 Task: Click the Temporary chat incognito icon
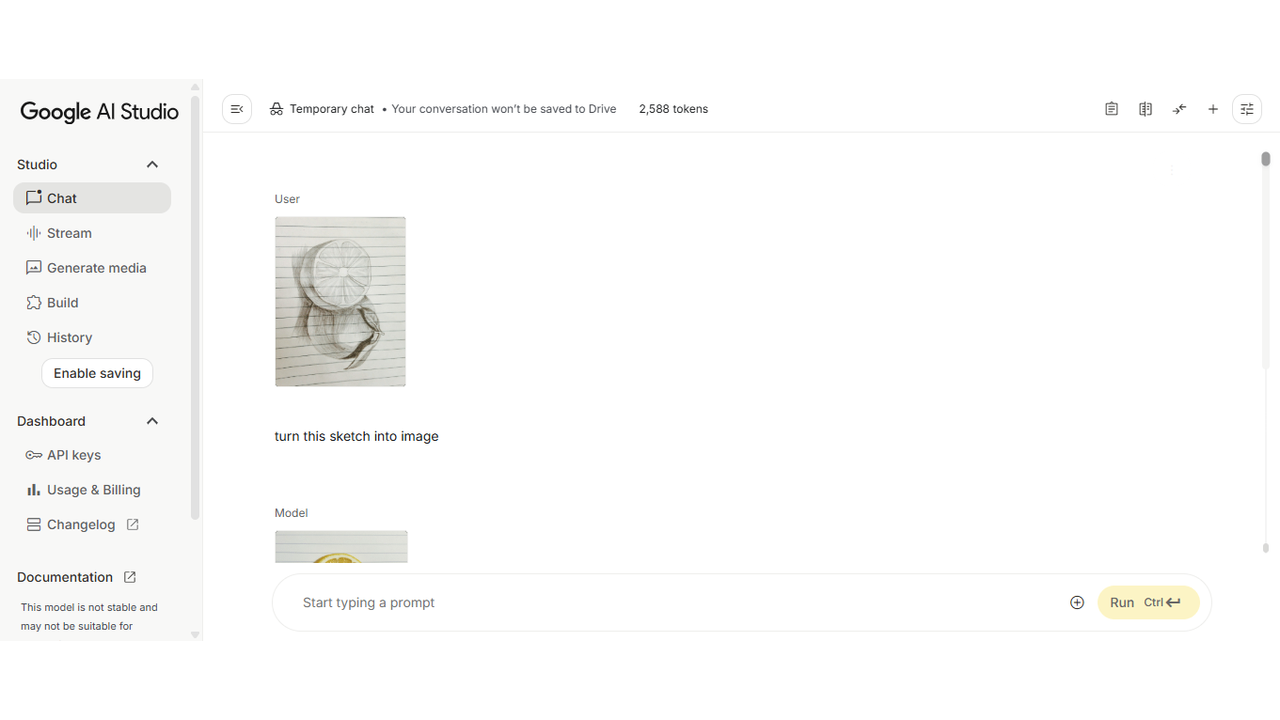pyautogui.click(x=276, y=109)
